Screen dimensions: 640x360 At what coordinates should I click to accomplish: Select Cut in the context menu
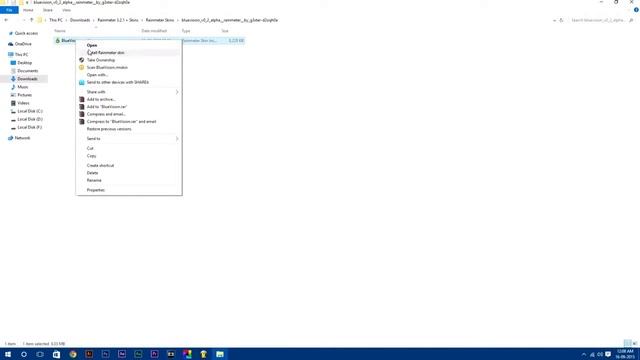(x=90, y=148)
